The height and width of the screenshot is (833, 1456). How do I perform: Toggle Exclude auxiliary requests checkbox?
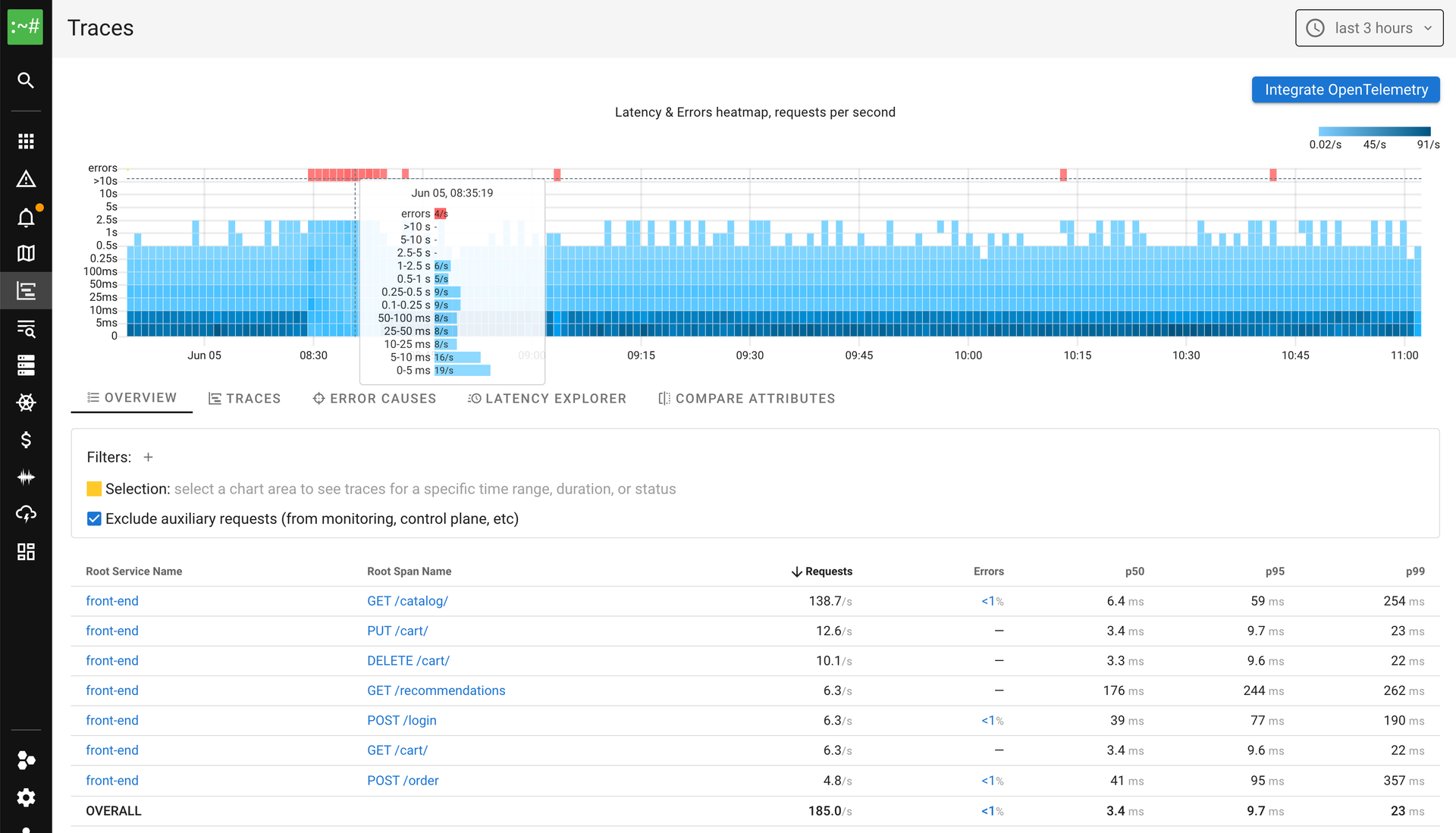pos(94,518)
